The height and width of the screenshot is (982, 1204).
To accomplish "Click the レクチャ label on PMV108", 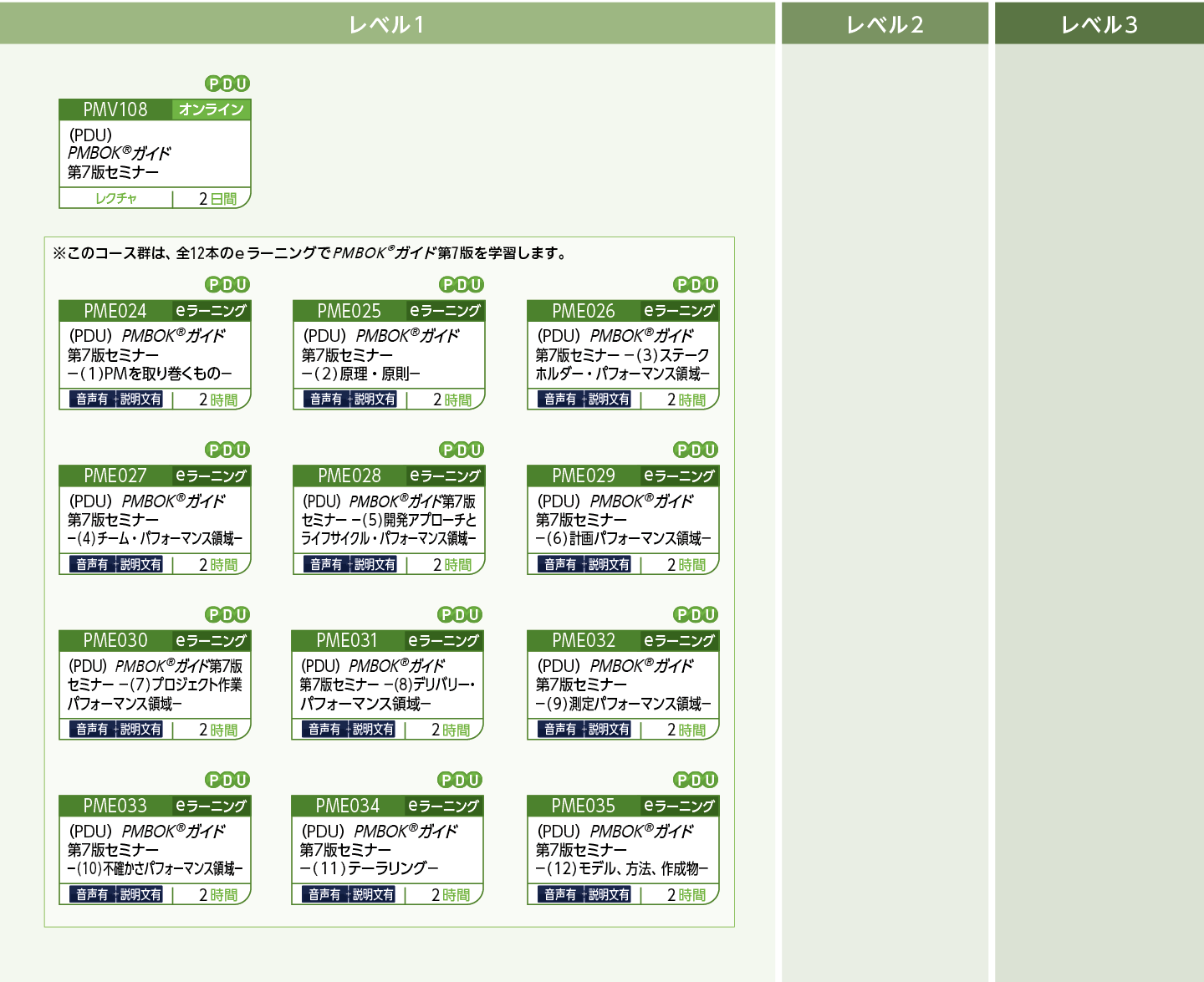I will pos(116,198).
